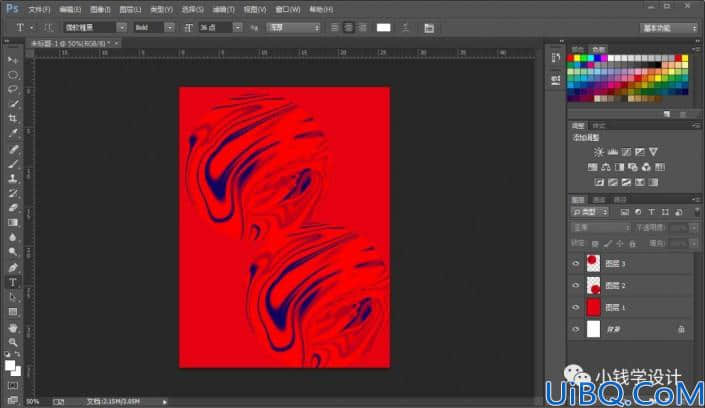Screen dimensions: 705x408
Task: Open the character and paragraph panel
Action: pos(429,28)
